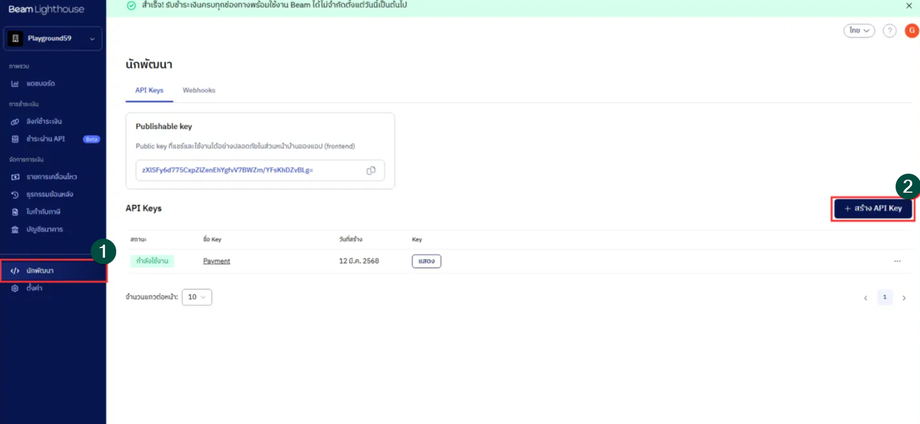Dismiss the green success banner

click(x=909, y=5)
